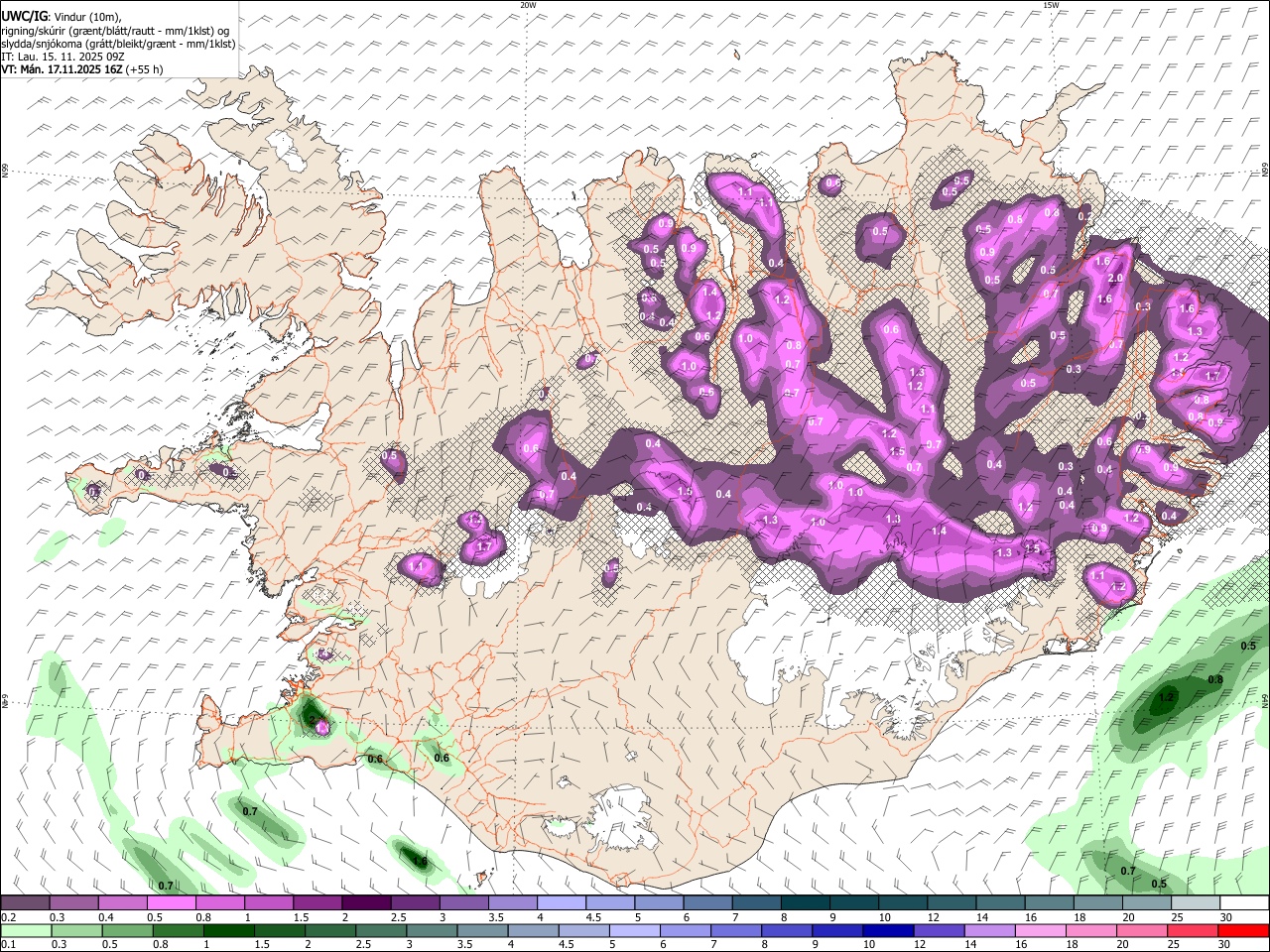Pick the upper-row swatch between 0.3 and 0.4
Viewport: 1270px width, 952px height.
pyautogui.click(x=74, y=903)
